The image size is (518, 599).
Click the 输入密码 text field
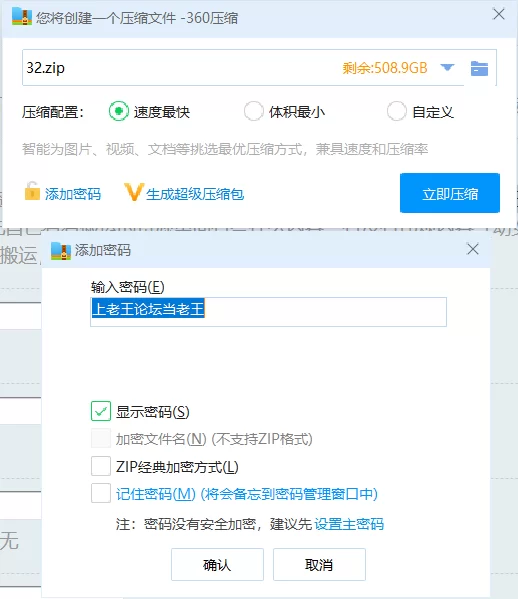pyautogui.click(x=269, y=312)
